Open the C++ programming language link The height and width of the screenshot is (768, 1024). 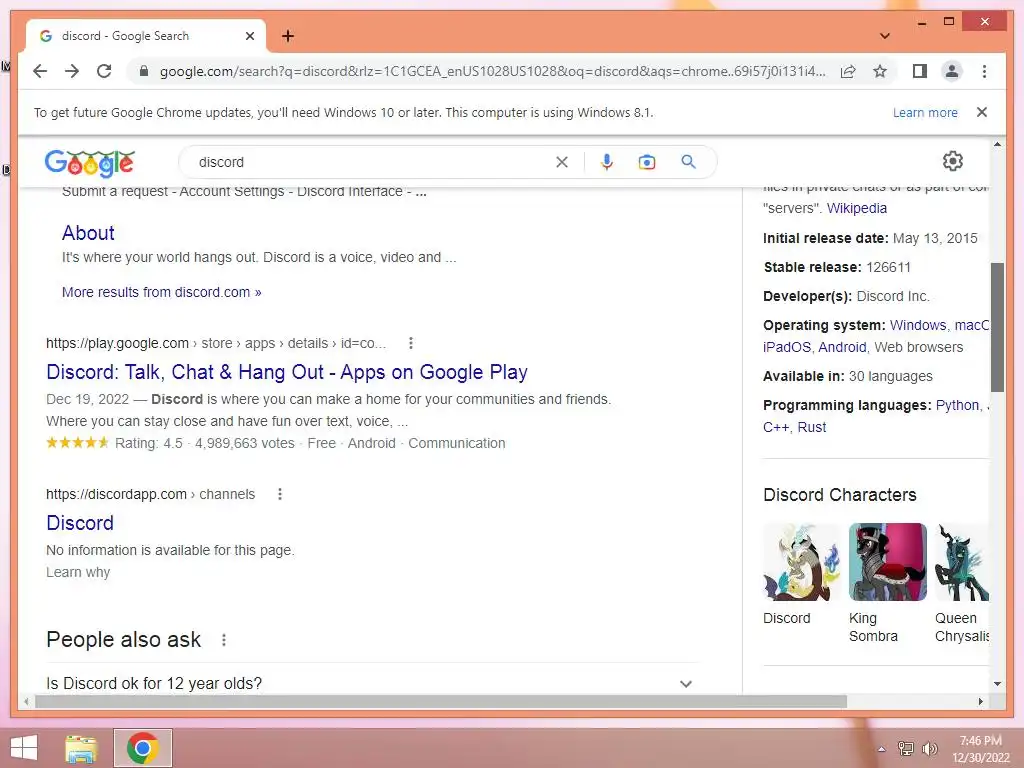point(775,427)
